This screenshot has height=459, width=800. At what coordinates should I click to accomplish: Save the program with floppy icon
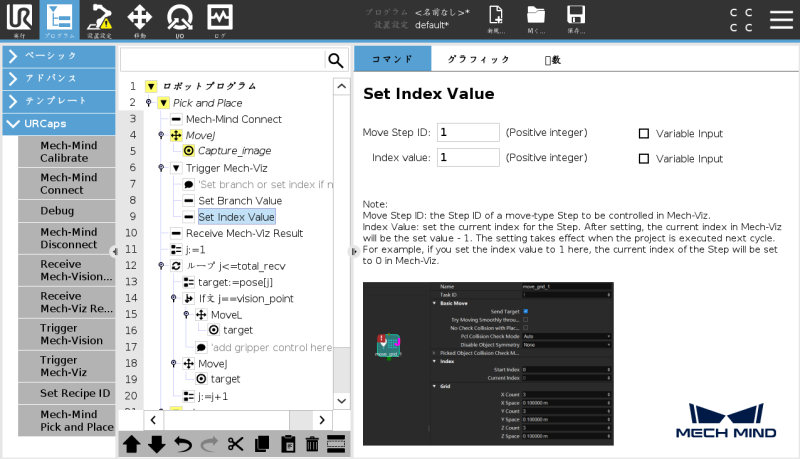(x=576, y=19)
